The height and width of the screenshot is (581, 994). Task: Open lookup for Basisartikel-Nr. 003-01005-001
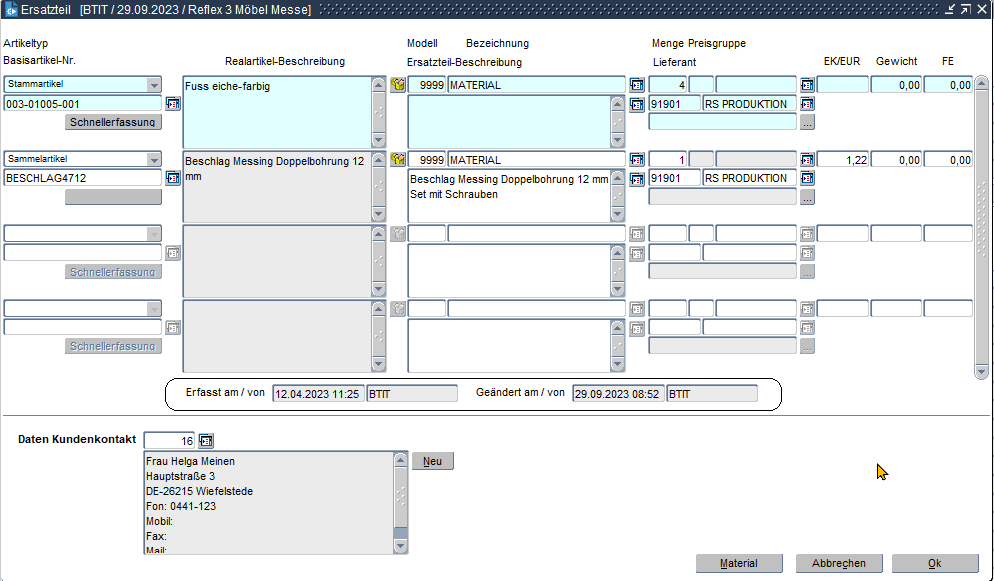tap(173, 104)
